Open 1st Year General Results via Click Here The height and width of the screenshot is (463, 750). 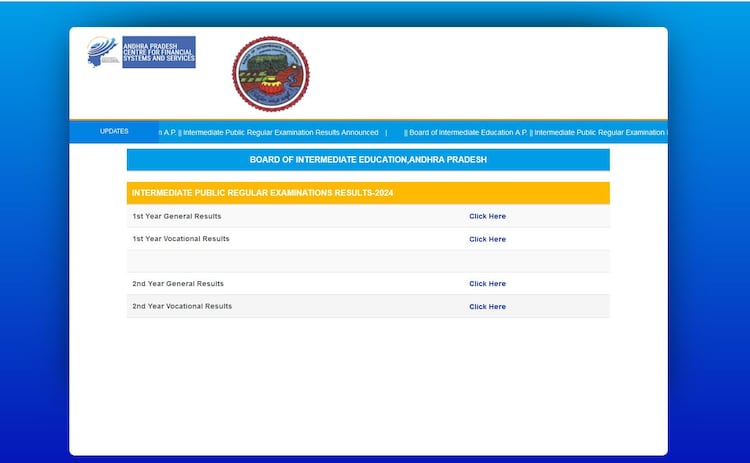487,216
